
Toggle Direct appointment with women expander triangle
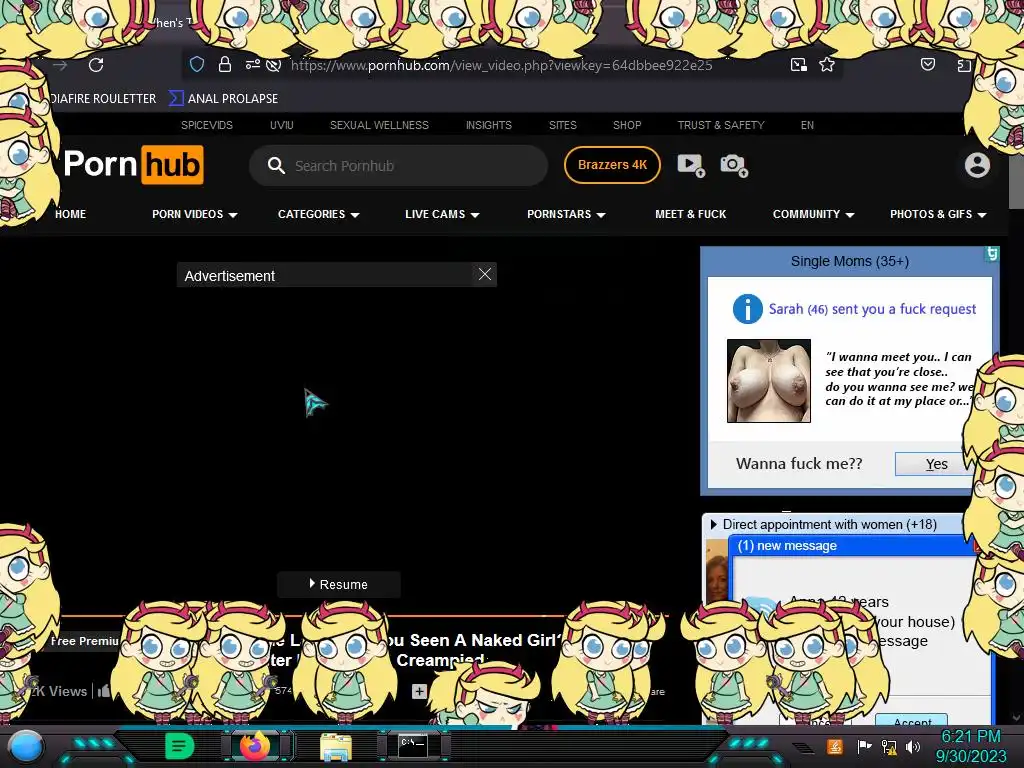[713, 524]
